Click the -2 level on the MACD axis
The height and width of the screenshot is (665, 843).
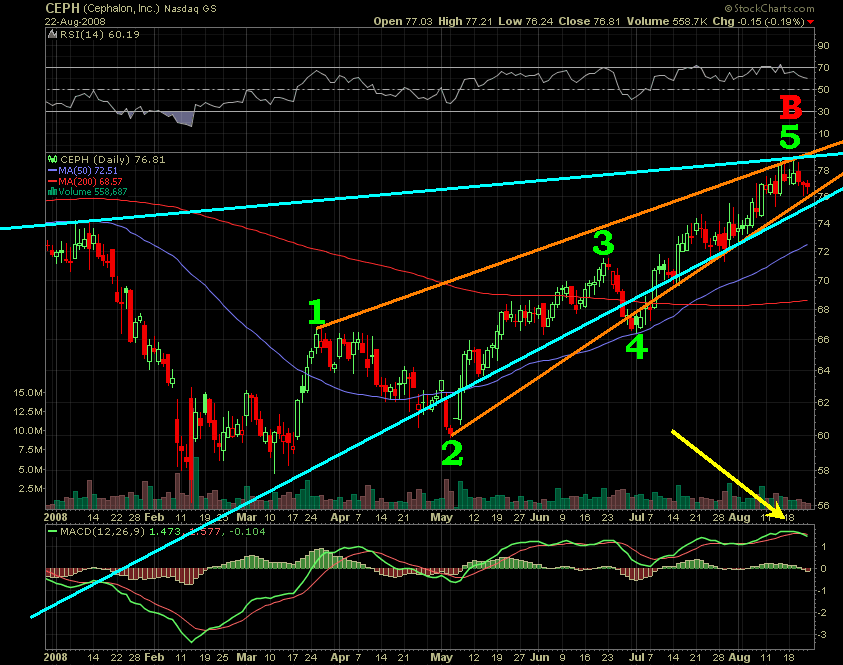click(823, 613)
